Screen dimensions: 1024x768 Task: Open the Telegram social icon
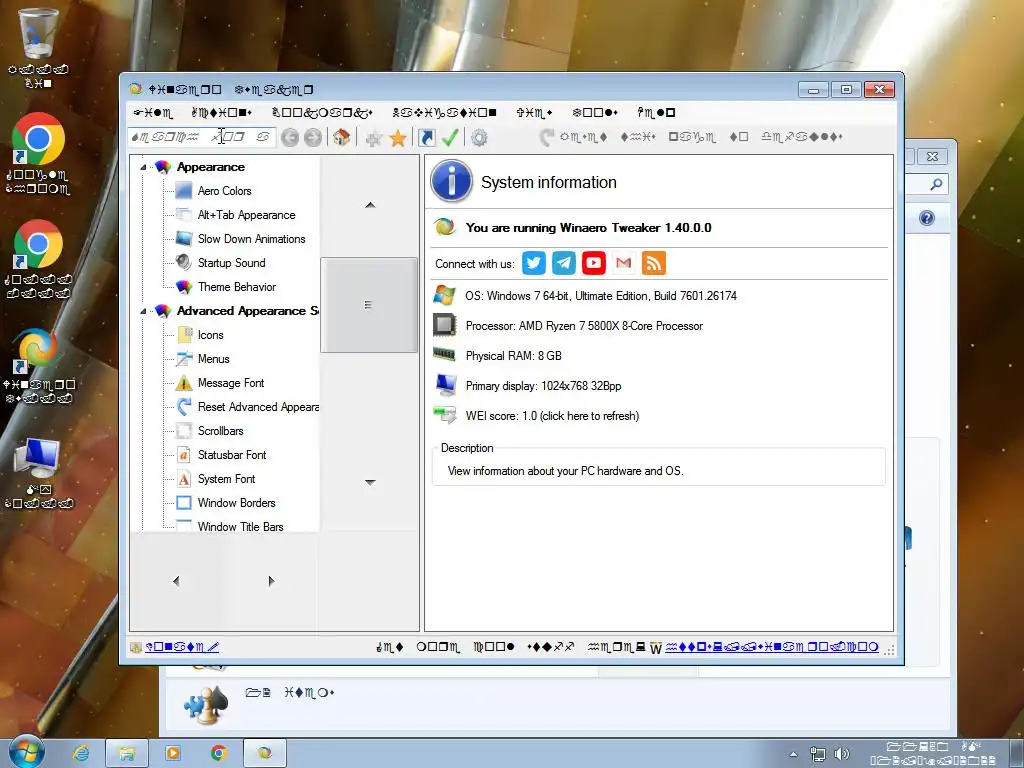(564, 263)
